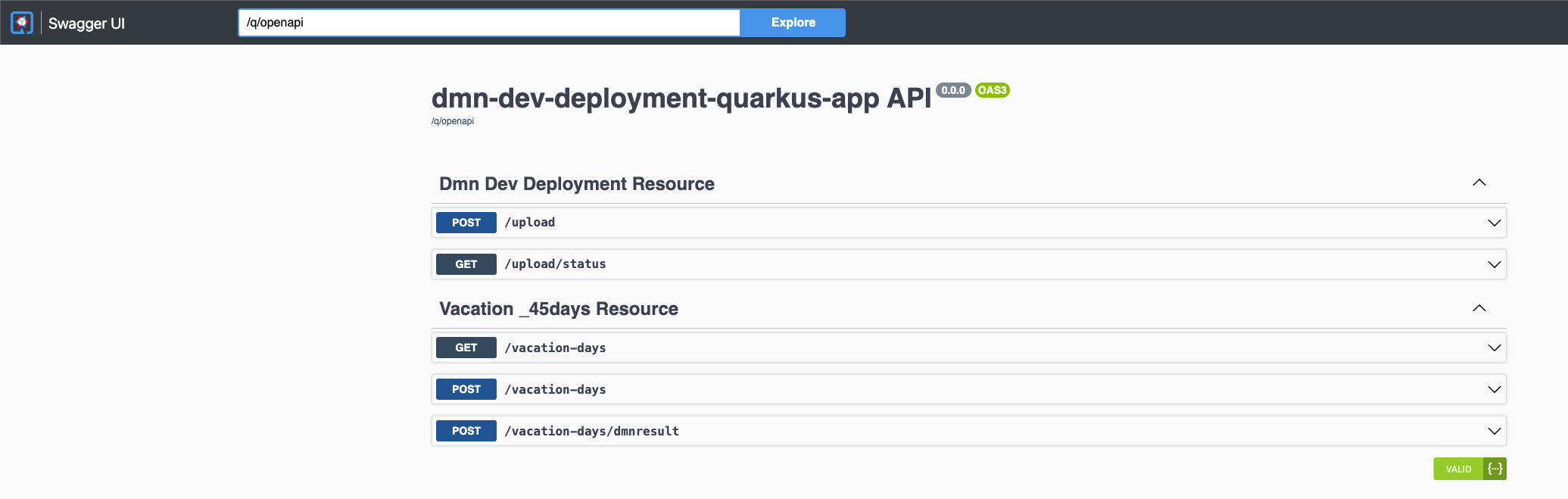Click the VALID validator badge

click(x=1458, y=469)
